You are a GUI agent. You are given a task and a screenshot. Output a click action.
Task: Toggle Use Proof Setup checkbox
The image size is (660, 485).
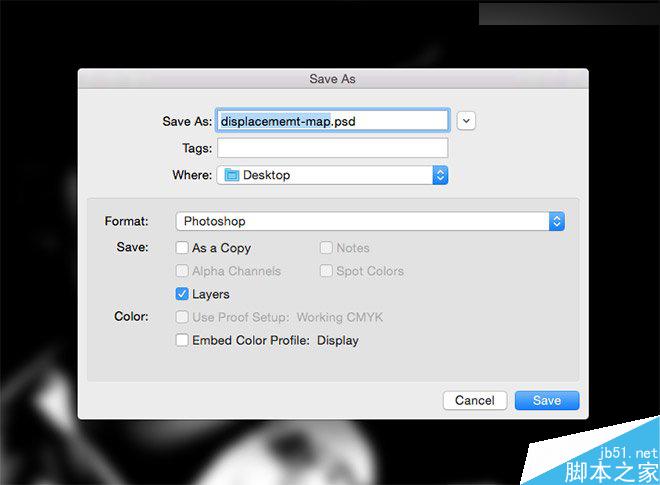[182, 317]
